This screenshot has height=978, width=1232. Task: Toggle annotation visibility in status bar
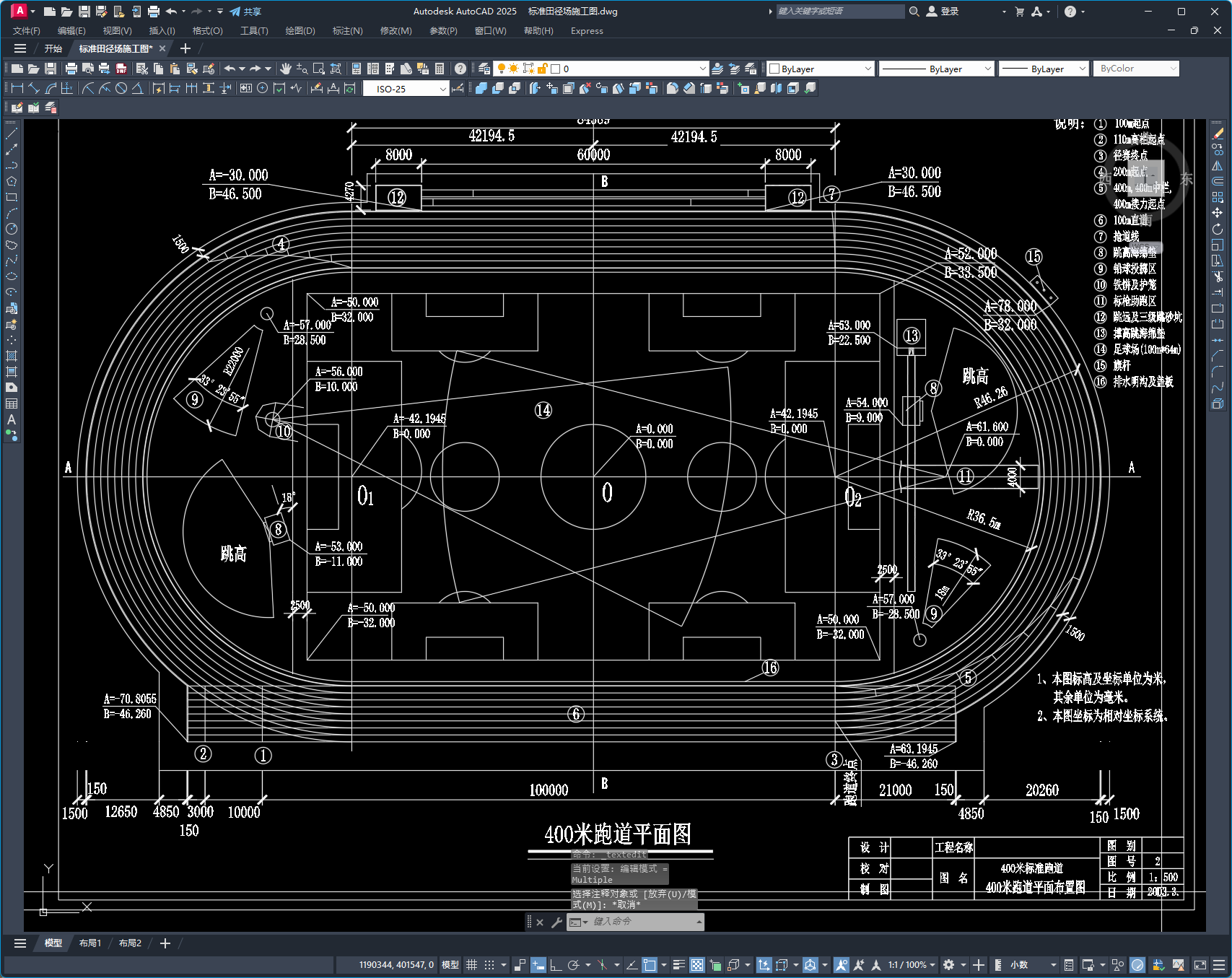click(841, 965)
